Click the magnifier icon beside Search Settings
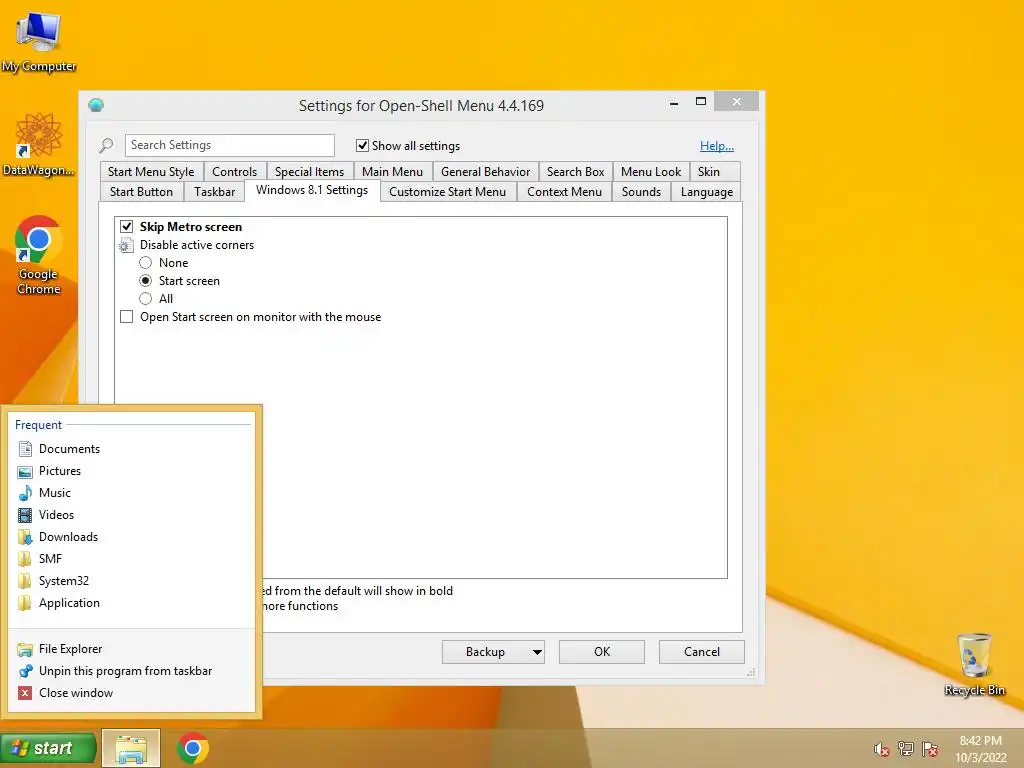1024x768 pixels. pos(106,145)
